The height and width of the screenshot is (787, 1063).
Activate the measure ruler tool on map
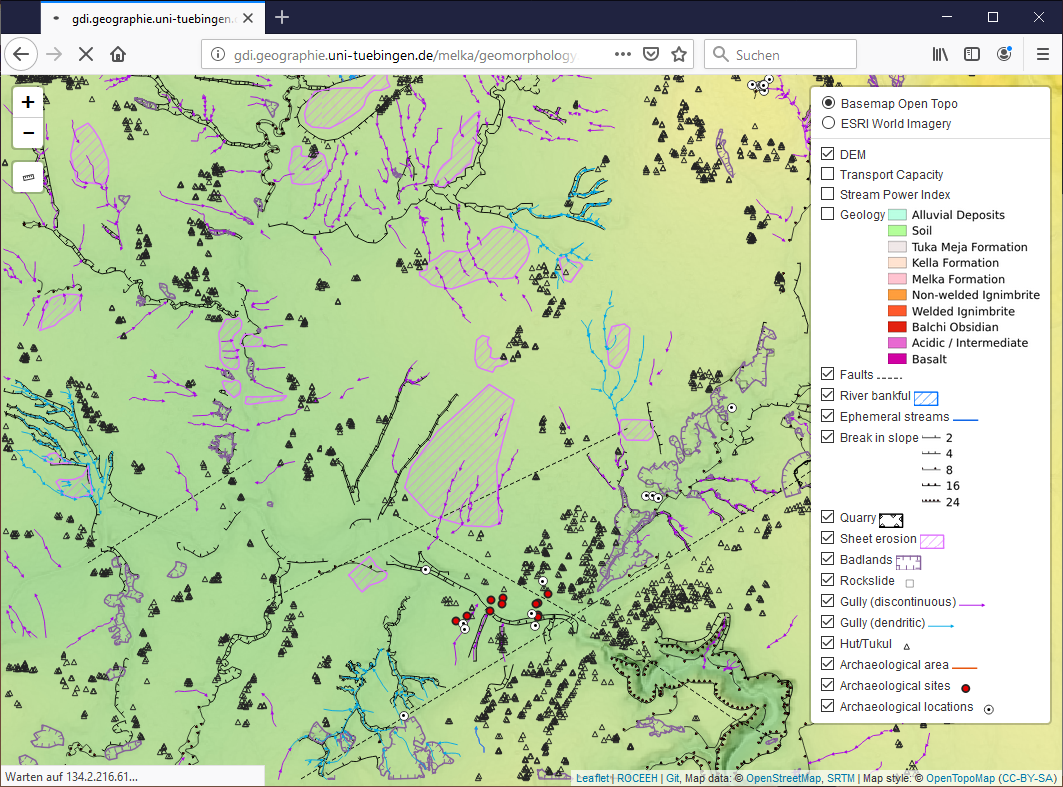click(28, 177)
